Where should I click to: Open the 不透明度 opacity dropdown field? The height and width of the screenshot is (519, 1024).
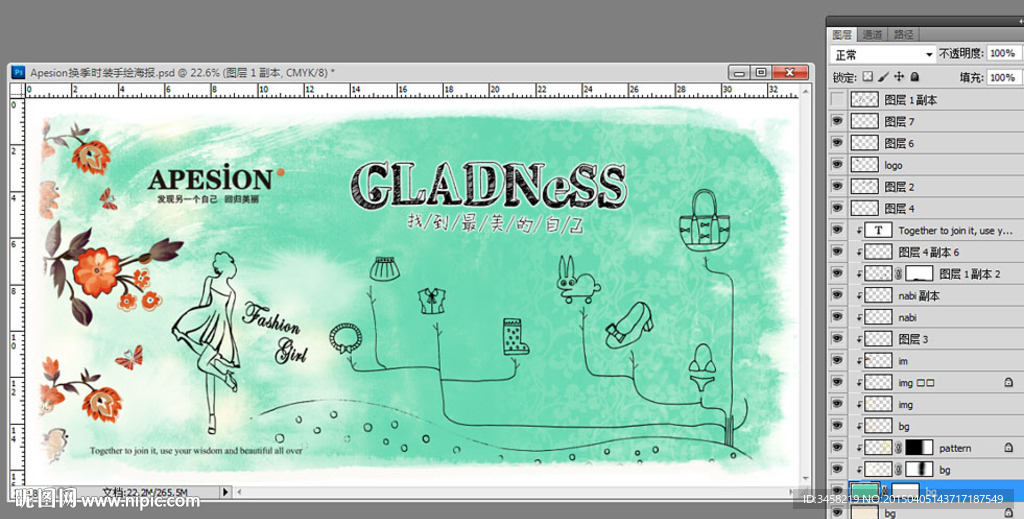click(1003, 54)
